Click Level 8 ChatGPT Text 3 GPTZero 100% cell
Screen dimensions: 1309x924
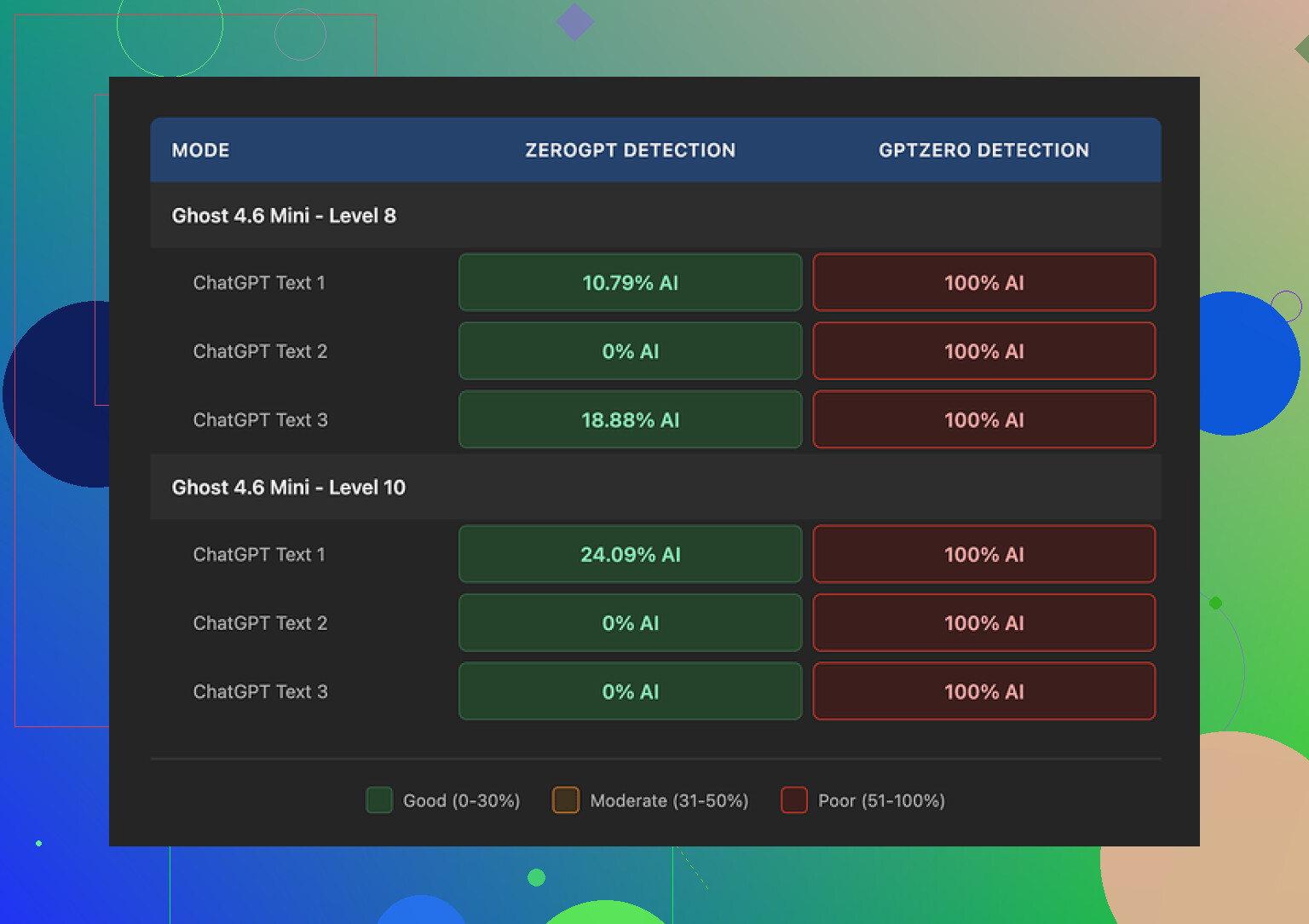tap(983, 420)
